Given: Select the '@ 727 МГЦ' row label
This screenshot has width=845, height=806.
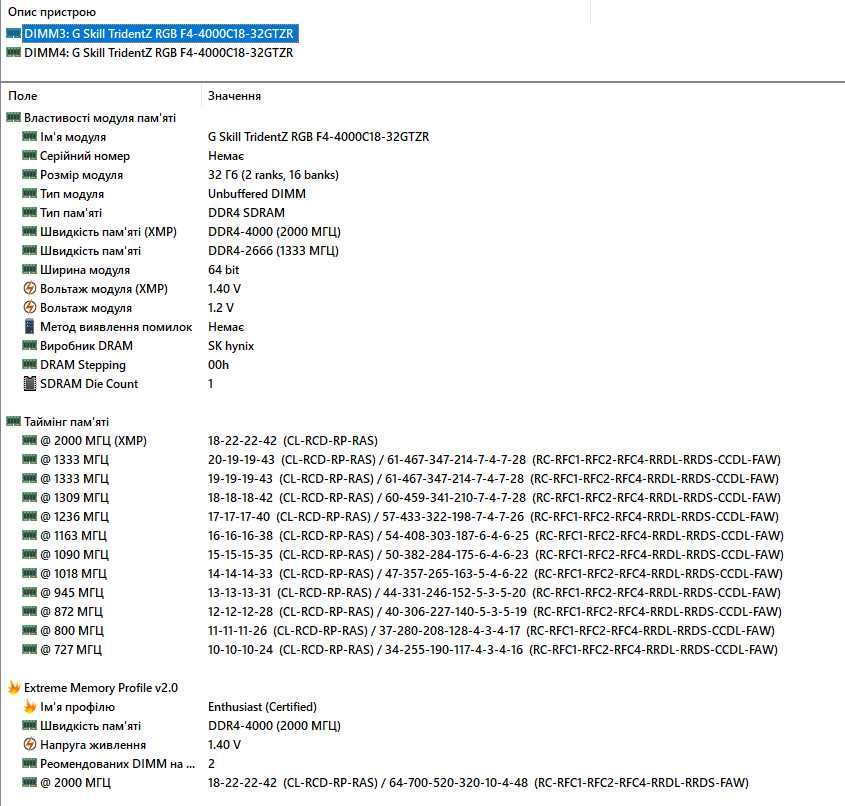Looking at the screenshot, I should click(x=71, y=649).
